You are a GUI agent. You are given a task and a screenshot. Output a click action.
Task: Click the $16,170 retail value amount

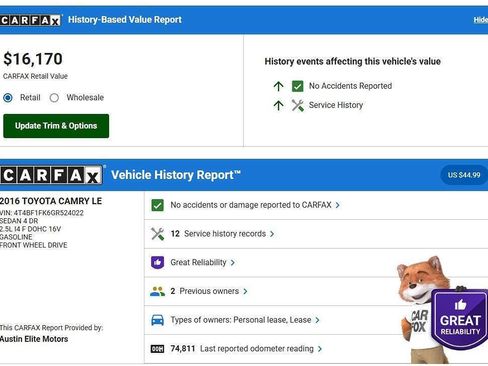[33, 59]
